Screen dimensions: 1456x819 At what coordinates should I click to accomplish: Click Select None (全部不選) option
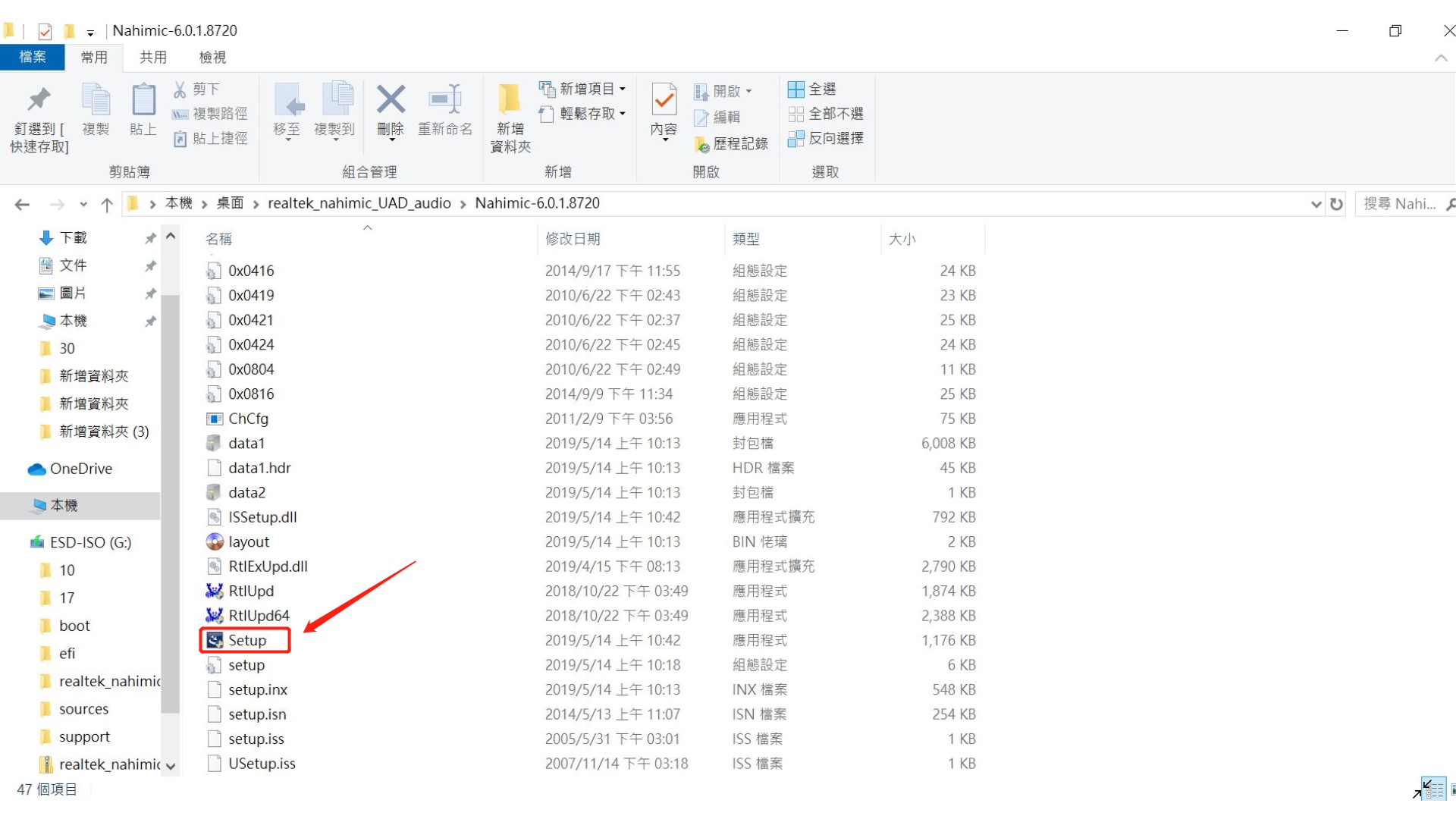pyautogui.click(x=827, y=114)
